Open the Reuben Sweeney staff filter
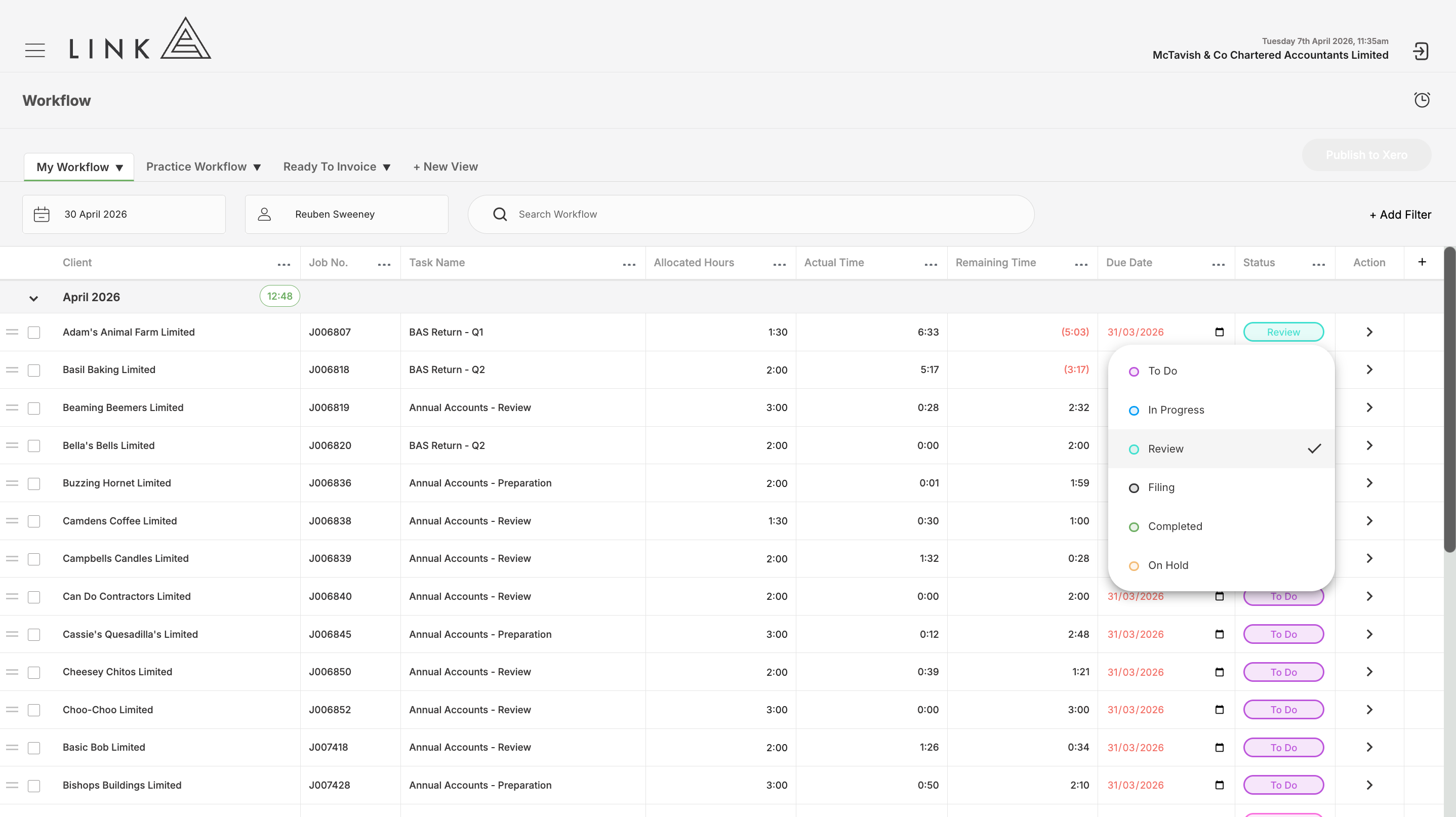This screenshot has width=1456, height=817. (x=346, y=214)
